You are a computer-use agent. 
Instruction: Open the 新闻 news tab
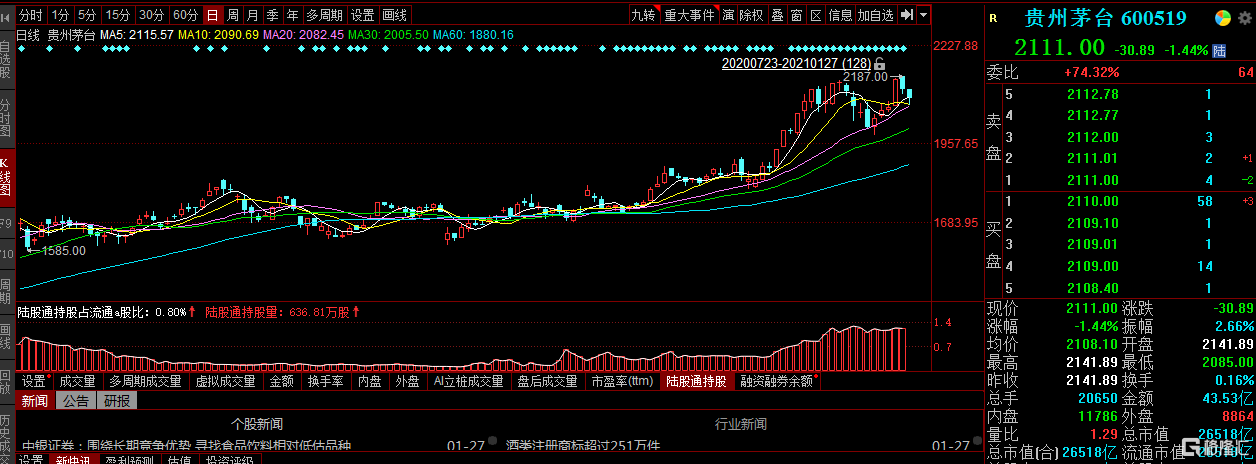coord(35,401)
